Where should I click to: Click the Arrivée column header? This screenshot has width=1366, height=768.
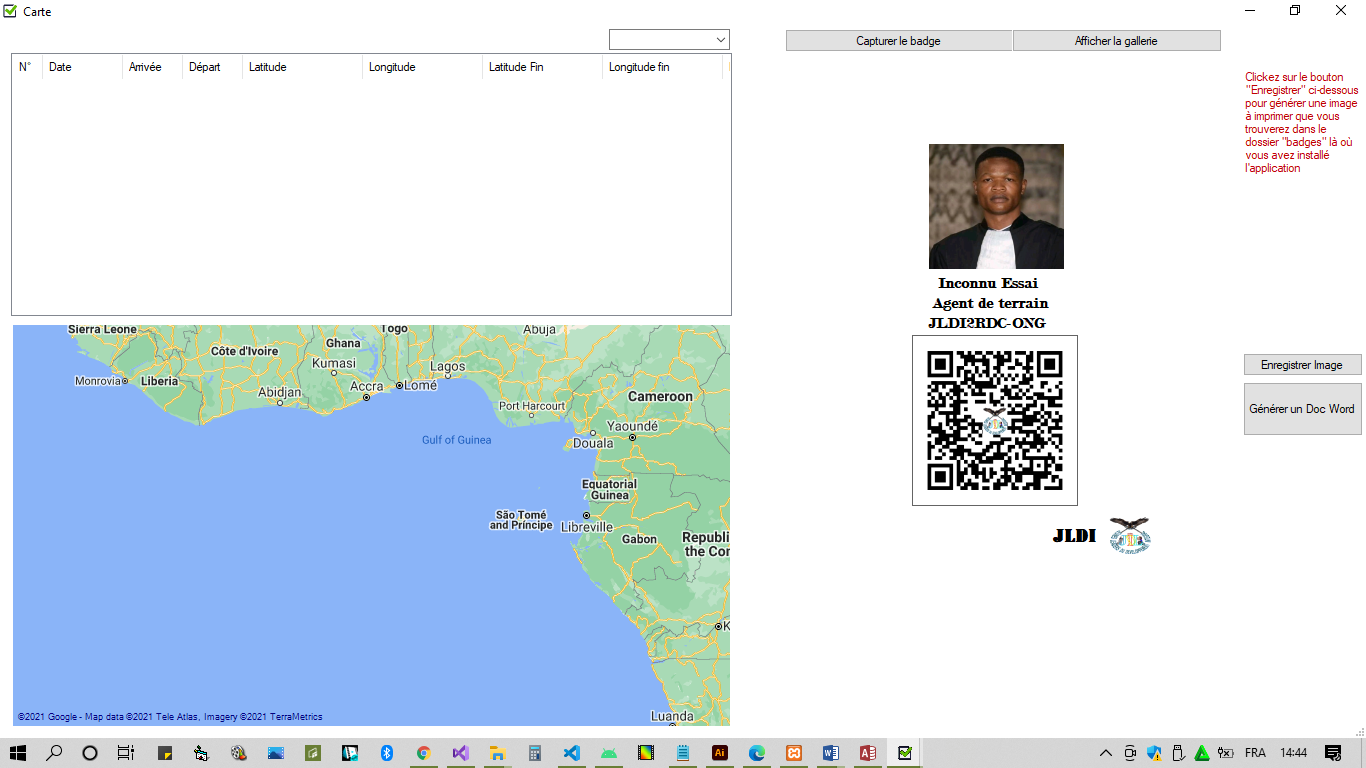click(x=152, y=67)
